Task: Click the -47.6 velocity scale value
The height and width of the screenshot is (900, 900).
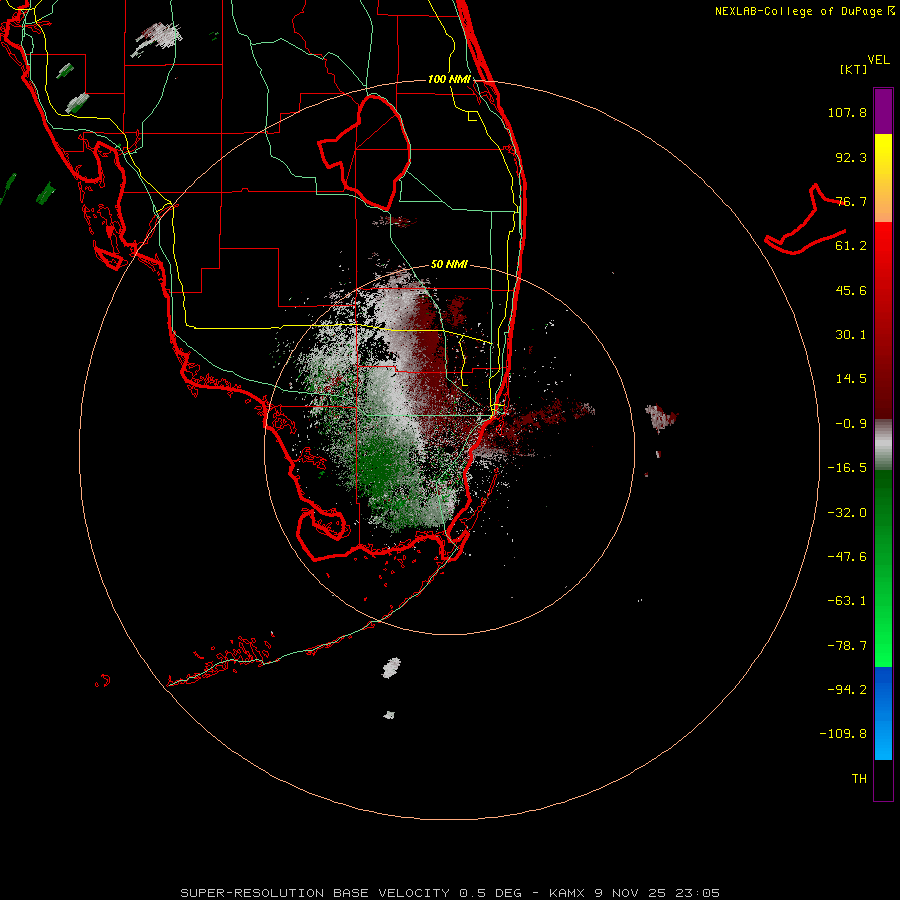Action: pos(847,557)
